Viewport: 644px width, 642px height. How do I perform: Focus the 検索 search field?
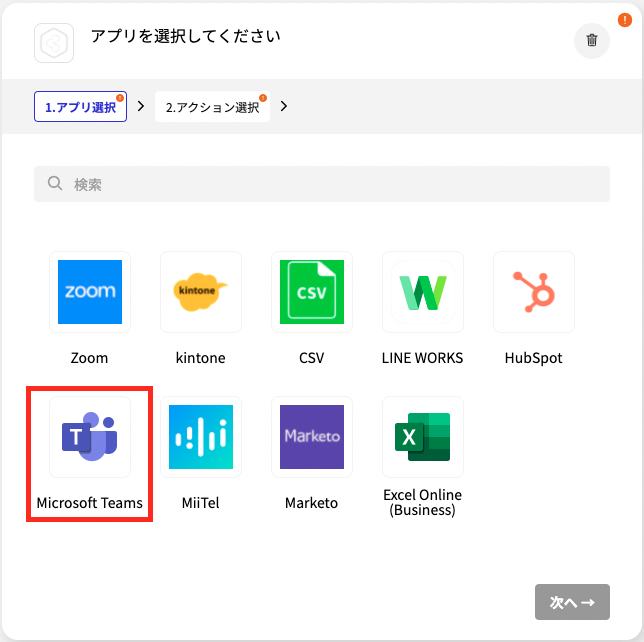tap(322, 184)
